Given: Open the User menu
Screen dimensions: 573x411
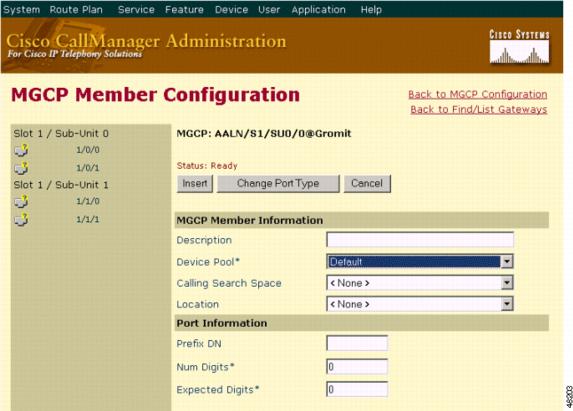Looking at the screenshot, I should tap(269, 9).
